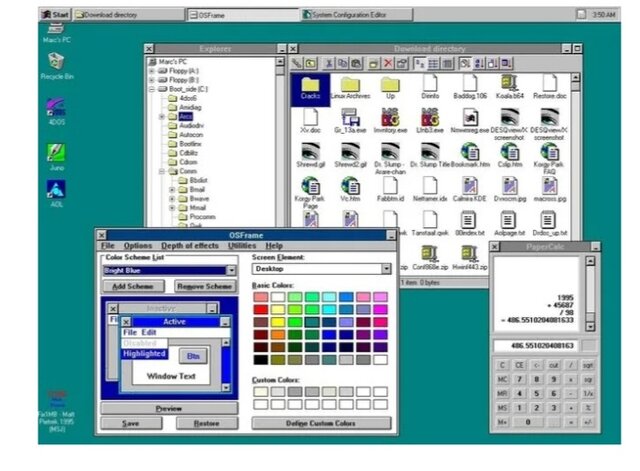The height and width of the screenshot is (471, 640).
Task: Pick the black basic color swatch
Action: [x=261, y=360]
